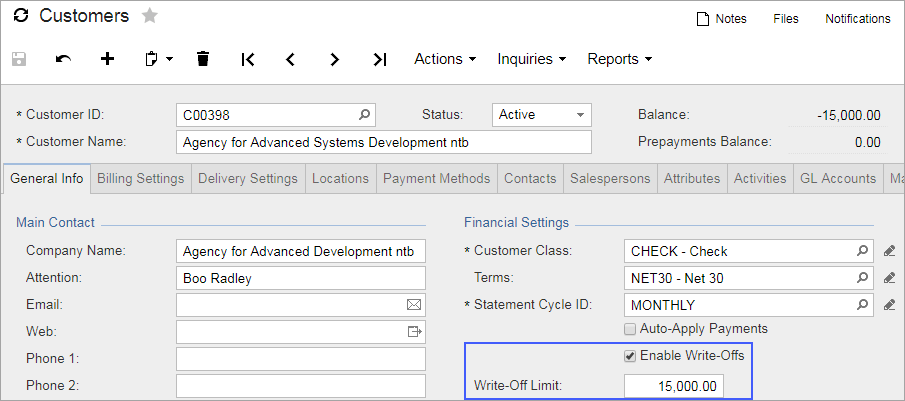Switch to the Delivery Settings tab
This screenshot has height=401, width=905.
tap(248, 179)
